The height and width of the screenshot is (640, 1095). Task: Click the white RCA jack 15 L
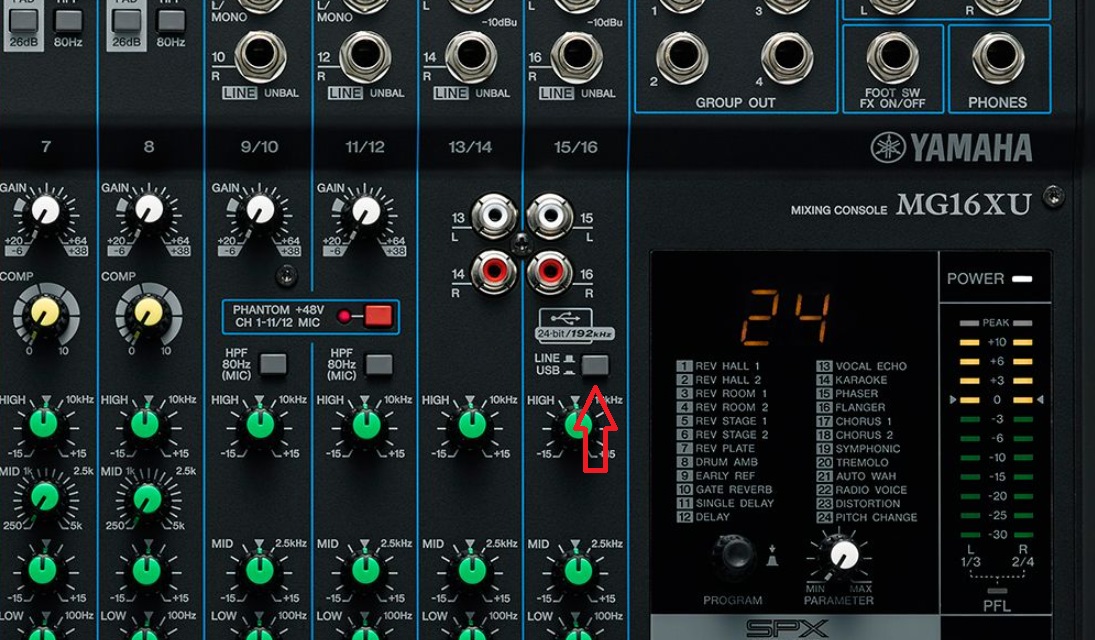point(550,216)
